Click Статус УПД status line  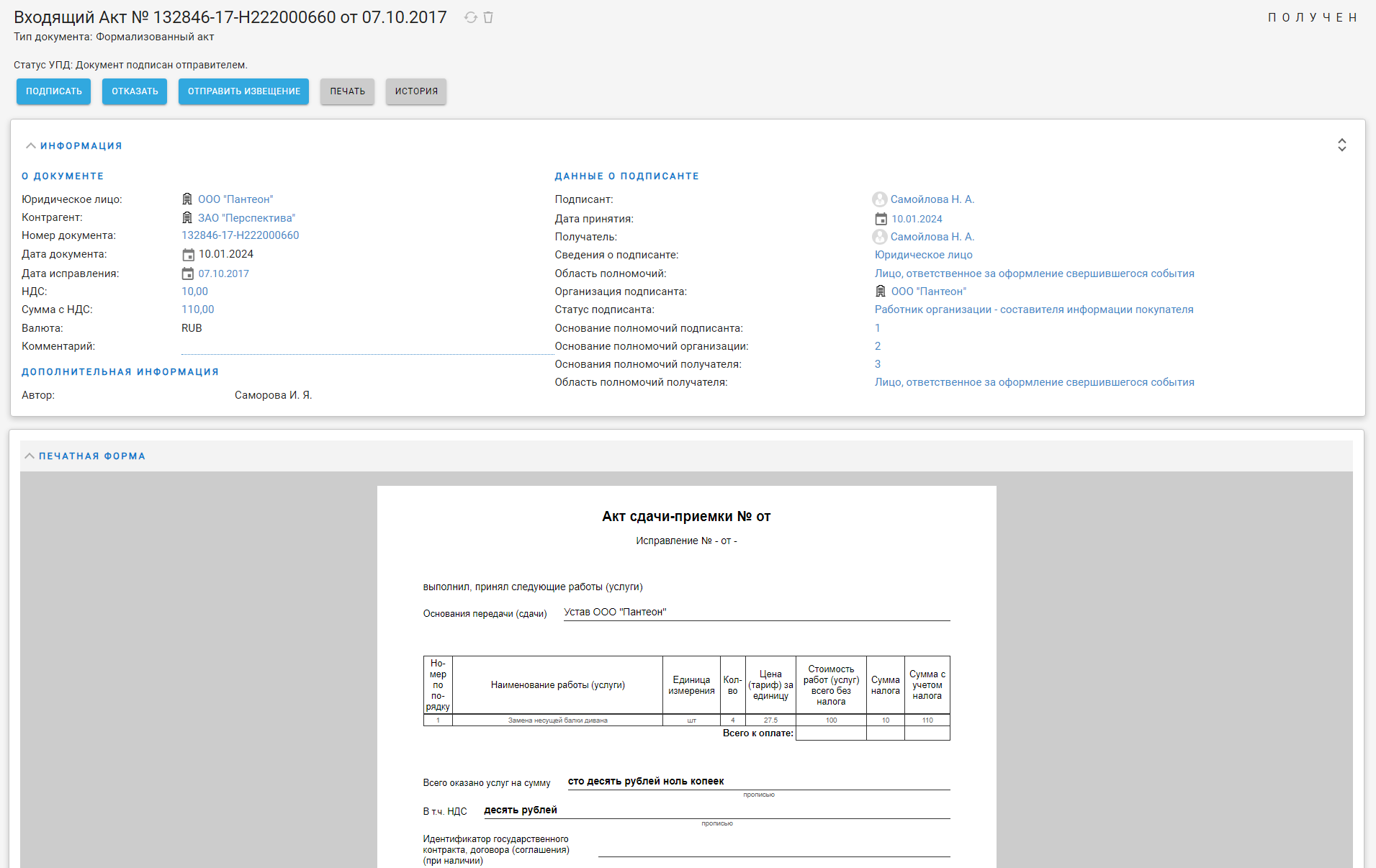click(x=130, y=65)
